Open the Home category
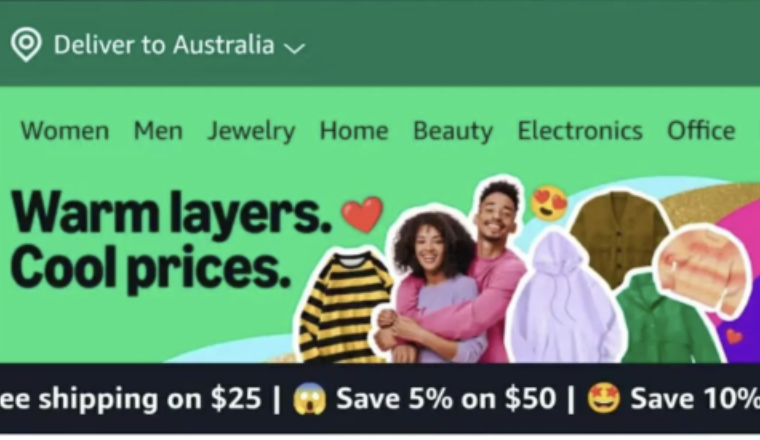Screen dimensions: 760x440 click(x=354, y=131)
